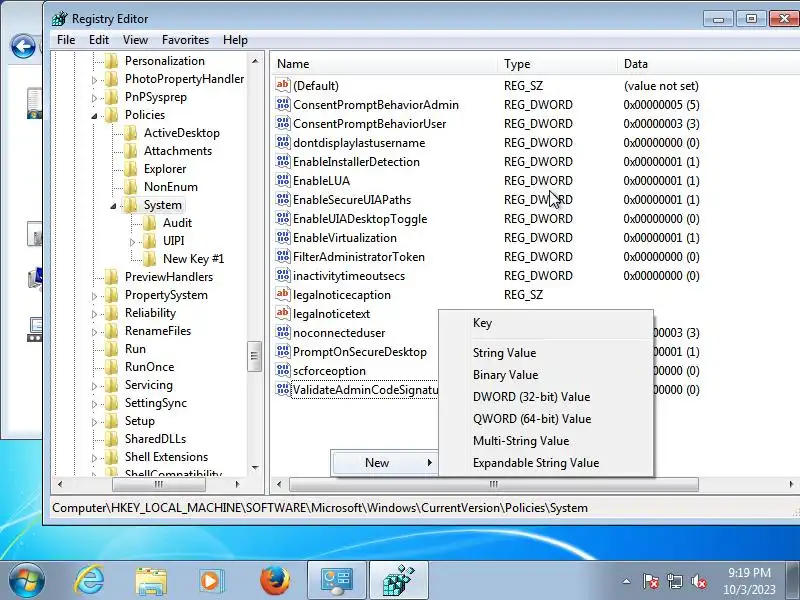This screenshot has height=600, width=800.
Task: Click the ValidateAdminCodeSignatures value icon
Action: click(283, 389)
